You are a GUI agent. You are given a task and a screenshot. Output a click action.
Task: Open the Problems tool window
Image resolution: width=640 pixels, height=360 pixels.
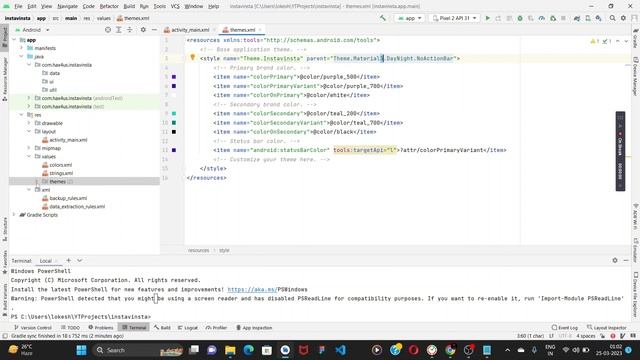coord(101,327)
